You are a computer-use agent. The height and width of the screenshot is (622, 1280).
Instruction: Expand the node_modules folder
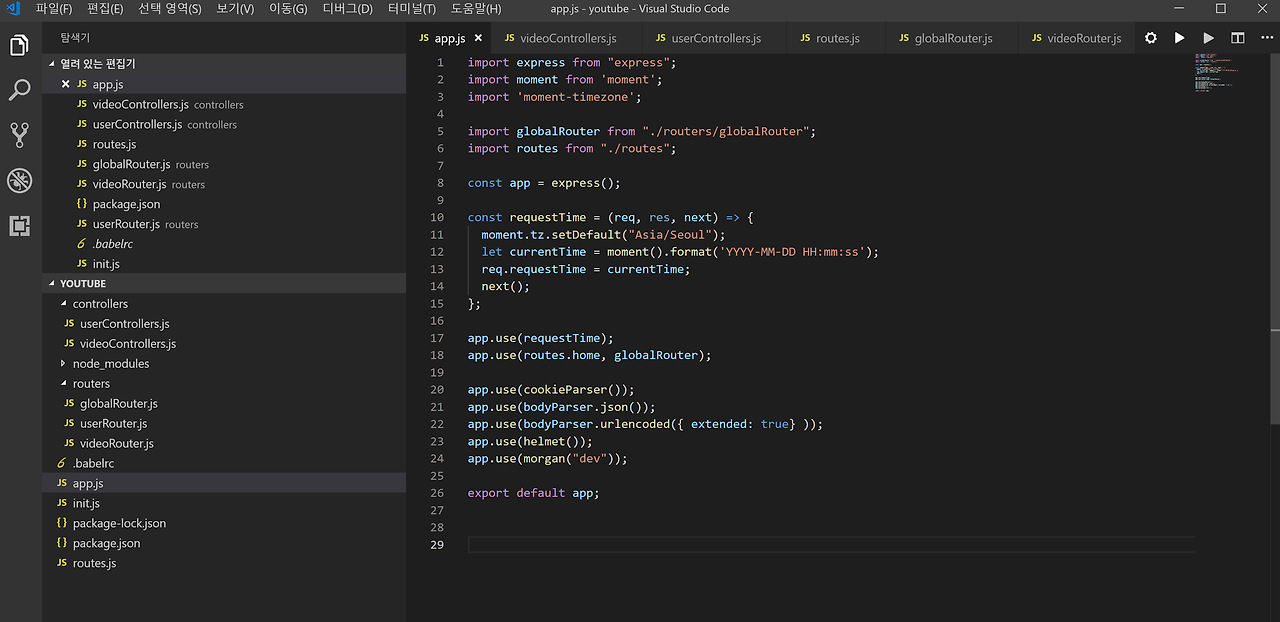(x=110, y=364)
